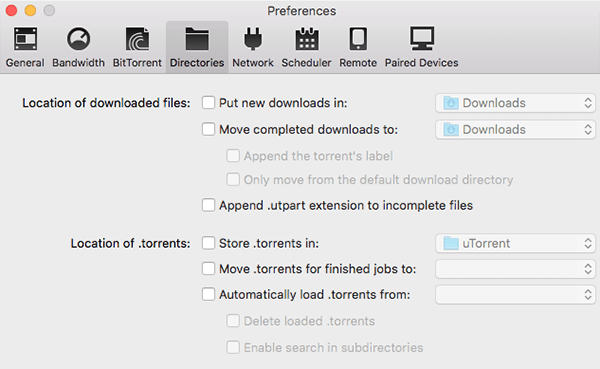The image size is (600, 369).
Task: Open Downloads dropdown for new downloads
Action: coord(515,103)
